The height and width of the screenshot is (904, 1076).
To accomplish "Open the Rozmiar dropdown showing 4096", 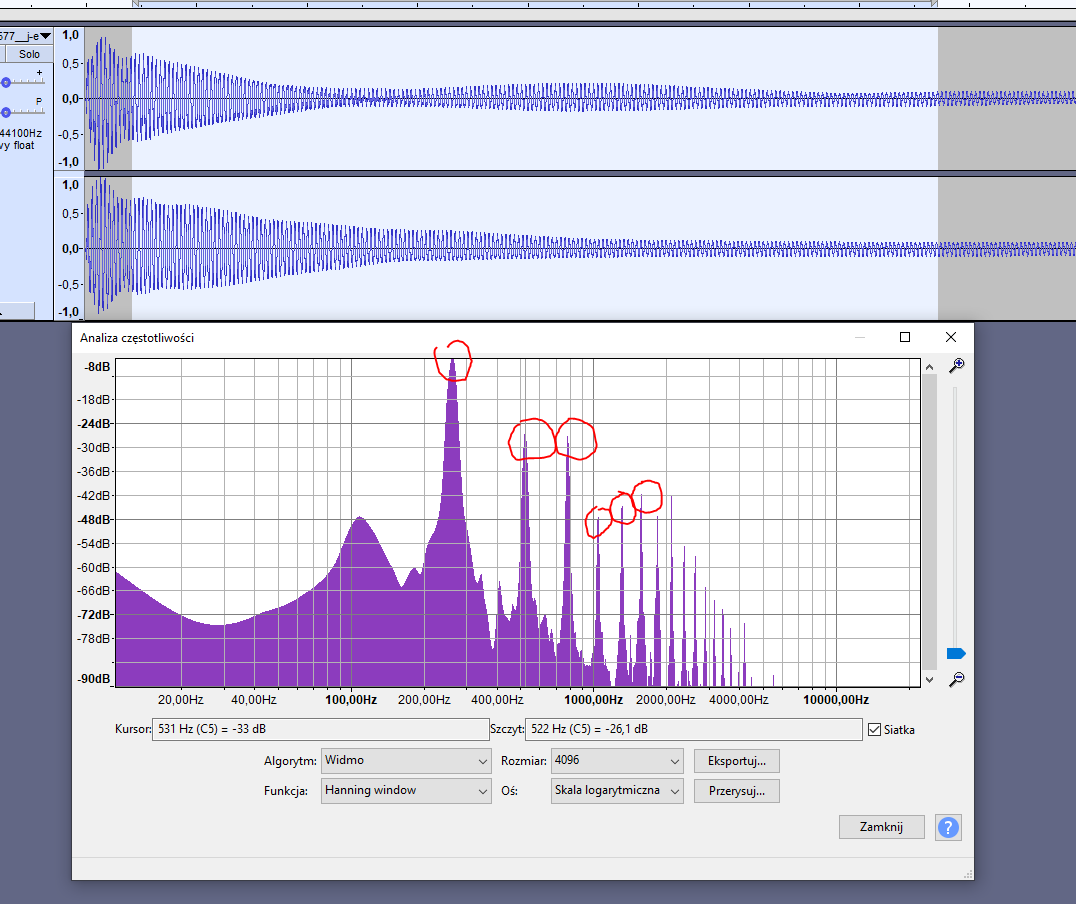I will coord(617,761).
